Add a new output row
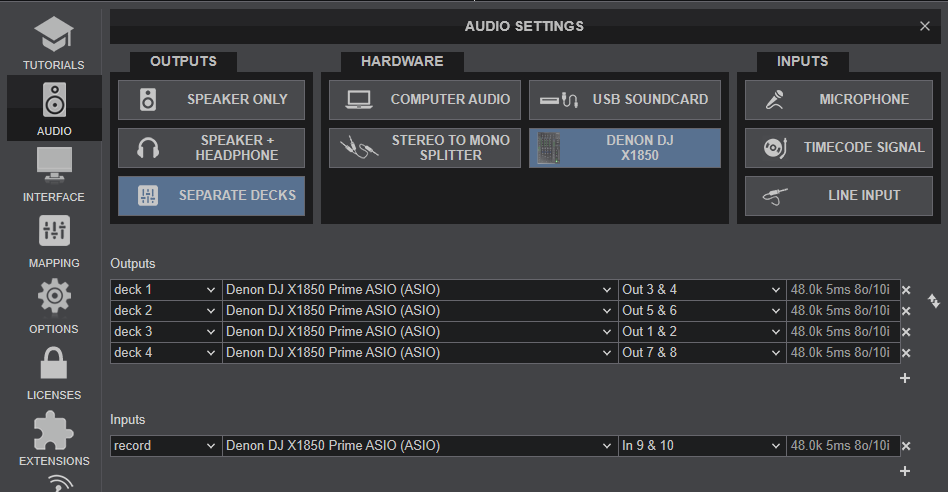The image size is (948, 492). pyautogui.click(x=905, y=378)
